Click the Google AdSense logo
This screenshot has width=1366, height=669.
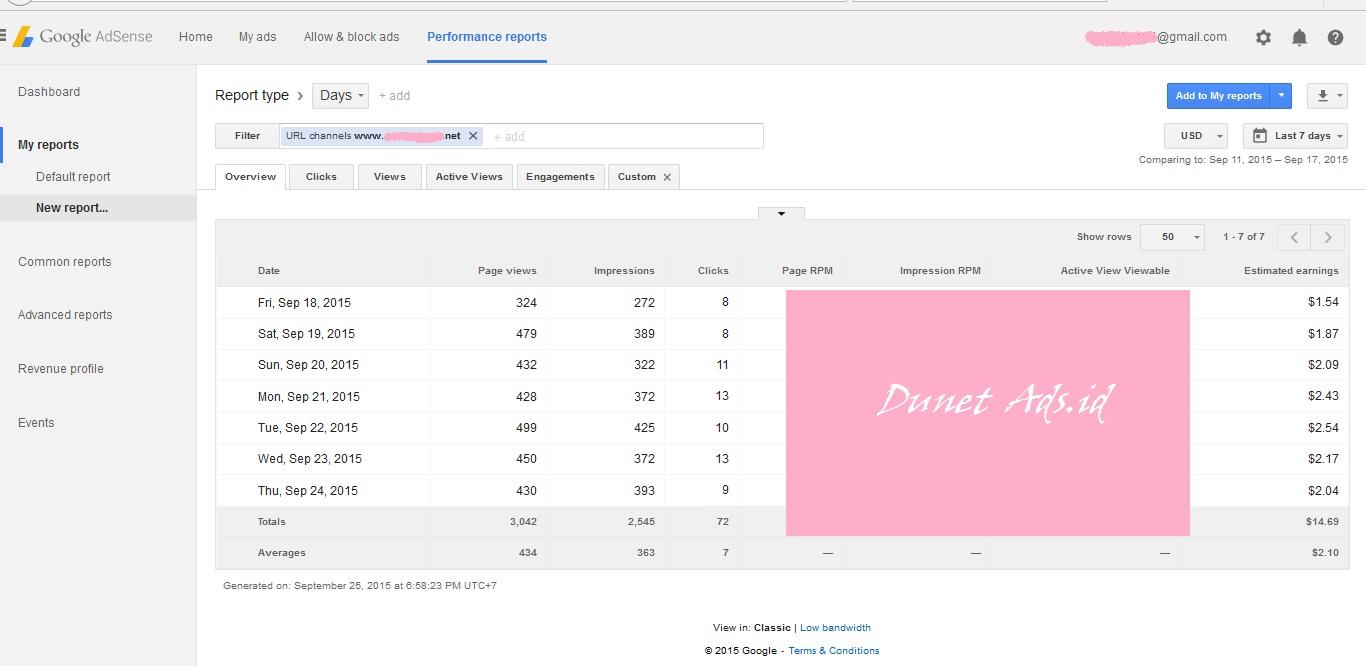(x=83, y=37)
